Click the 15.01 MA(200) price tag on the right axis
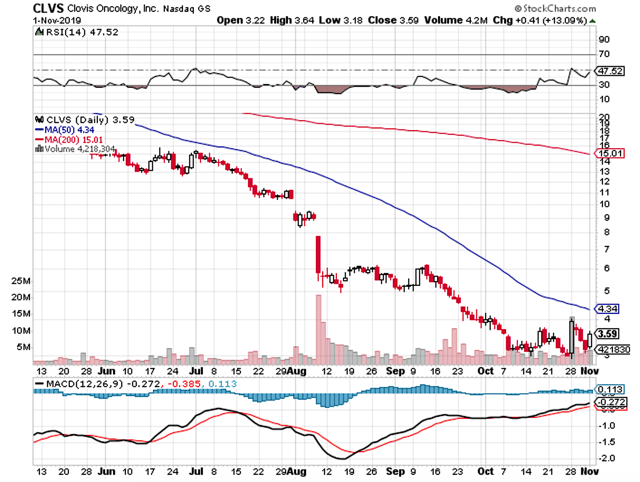The image size is (640, 482). click(610, 153)
